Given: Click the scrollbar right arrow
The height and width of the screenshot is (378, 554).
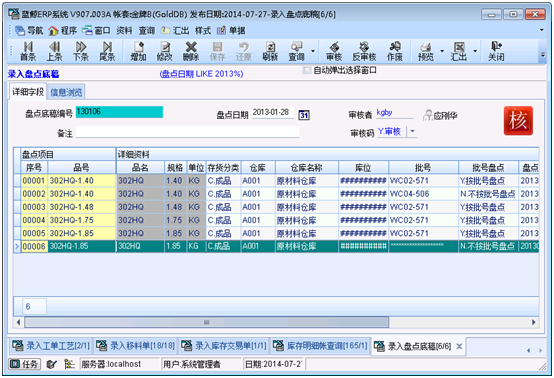Looking at the screenshot, I should point(534,322).
